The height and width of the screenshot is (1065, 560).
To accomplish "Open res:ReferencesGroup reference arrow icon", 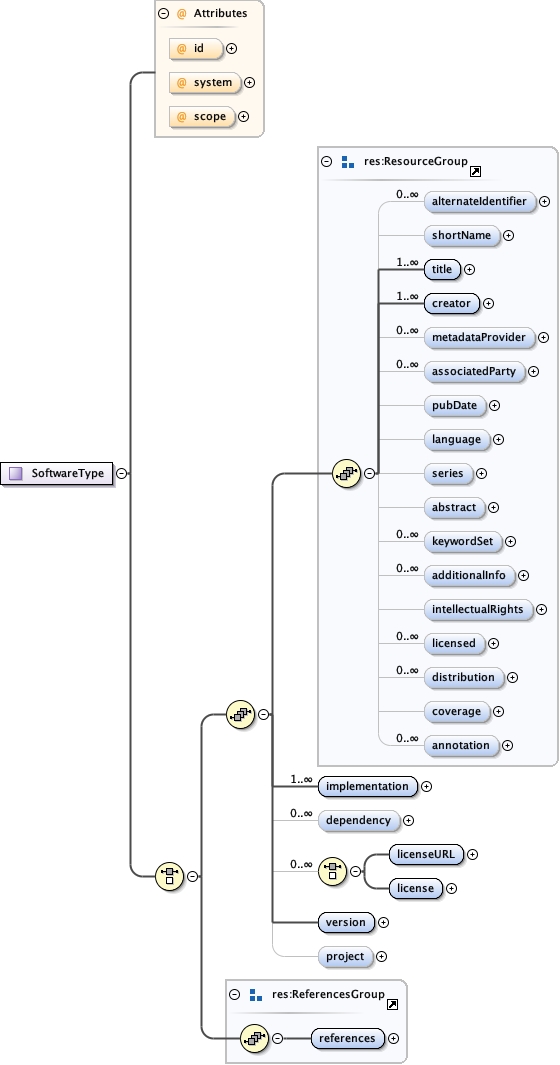I will click(392, 1005).
